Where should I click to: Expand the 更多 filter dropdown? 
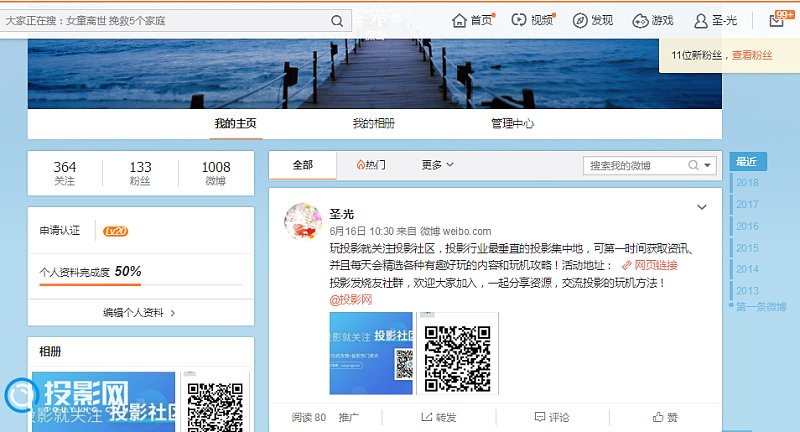437,165
